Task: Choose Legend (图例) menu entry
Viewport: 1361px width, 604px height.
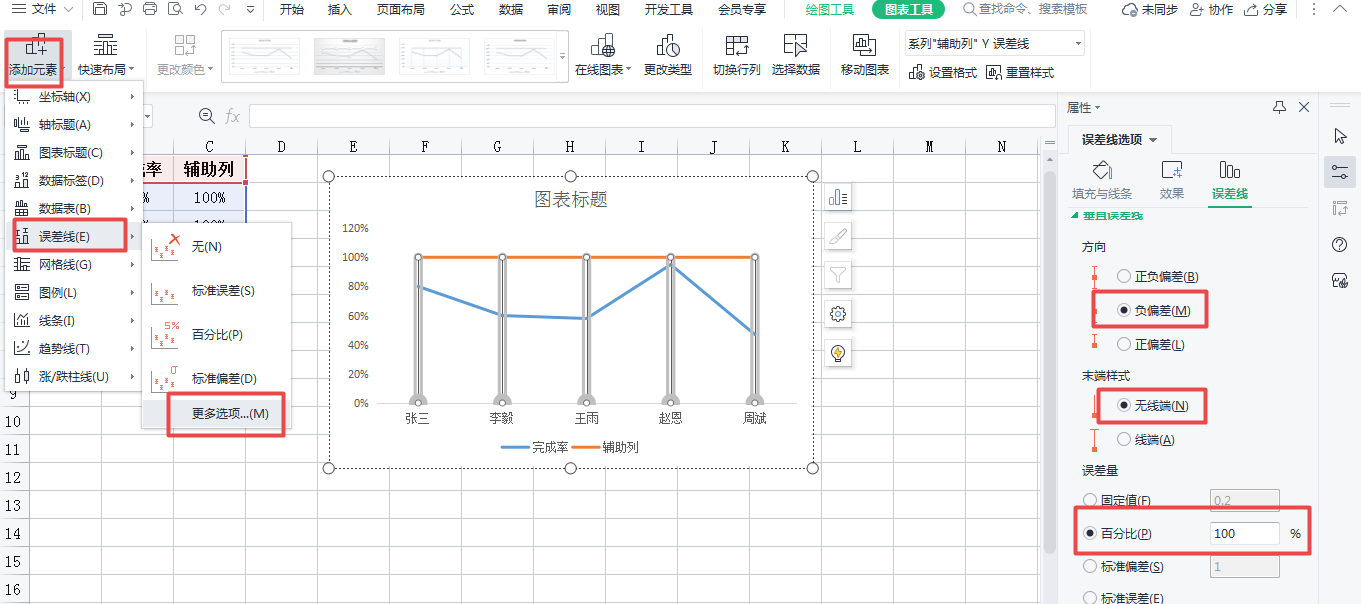Action: click(74, 293)
